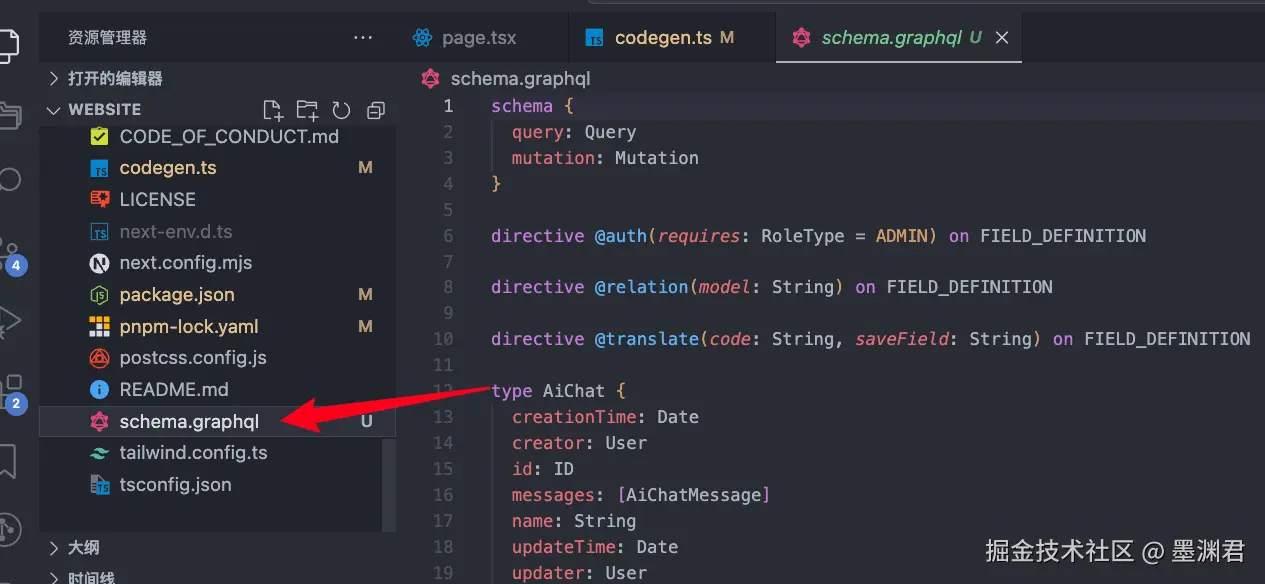Open Extensions view with badge 2

click(x=10, y=394)
